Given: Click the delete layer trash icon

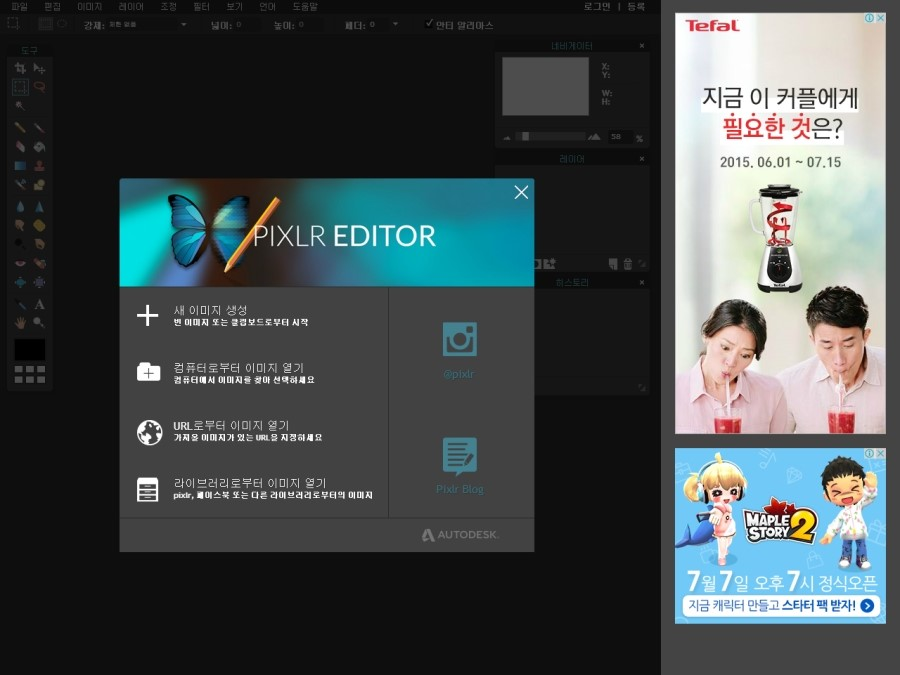Looking at the screenshot, I should (627, 263).
